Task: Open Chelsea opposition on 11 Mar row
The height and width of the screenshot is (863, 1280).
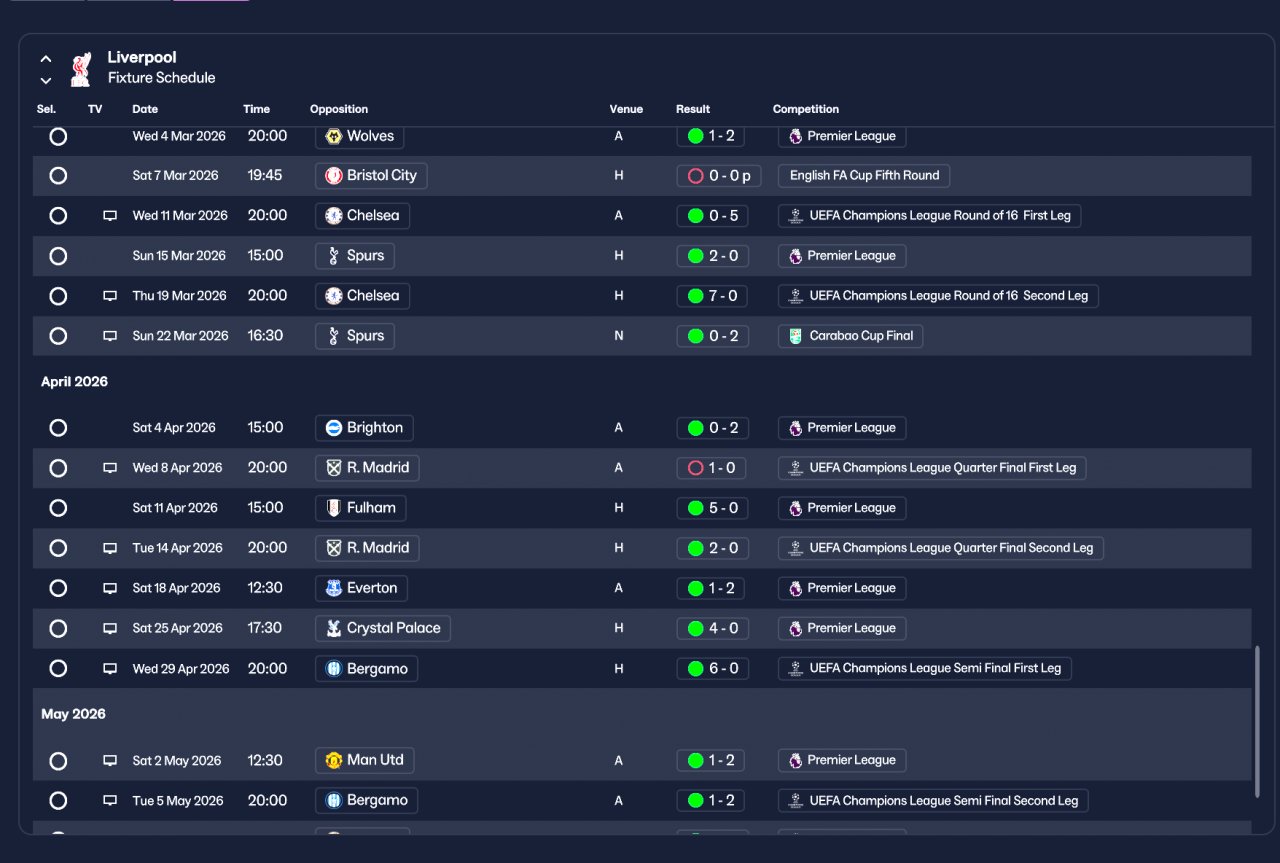Action: coord(362,216)
